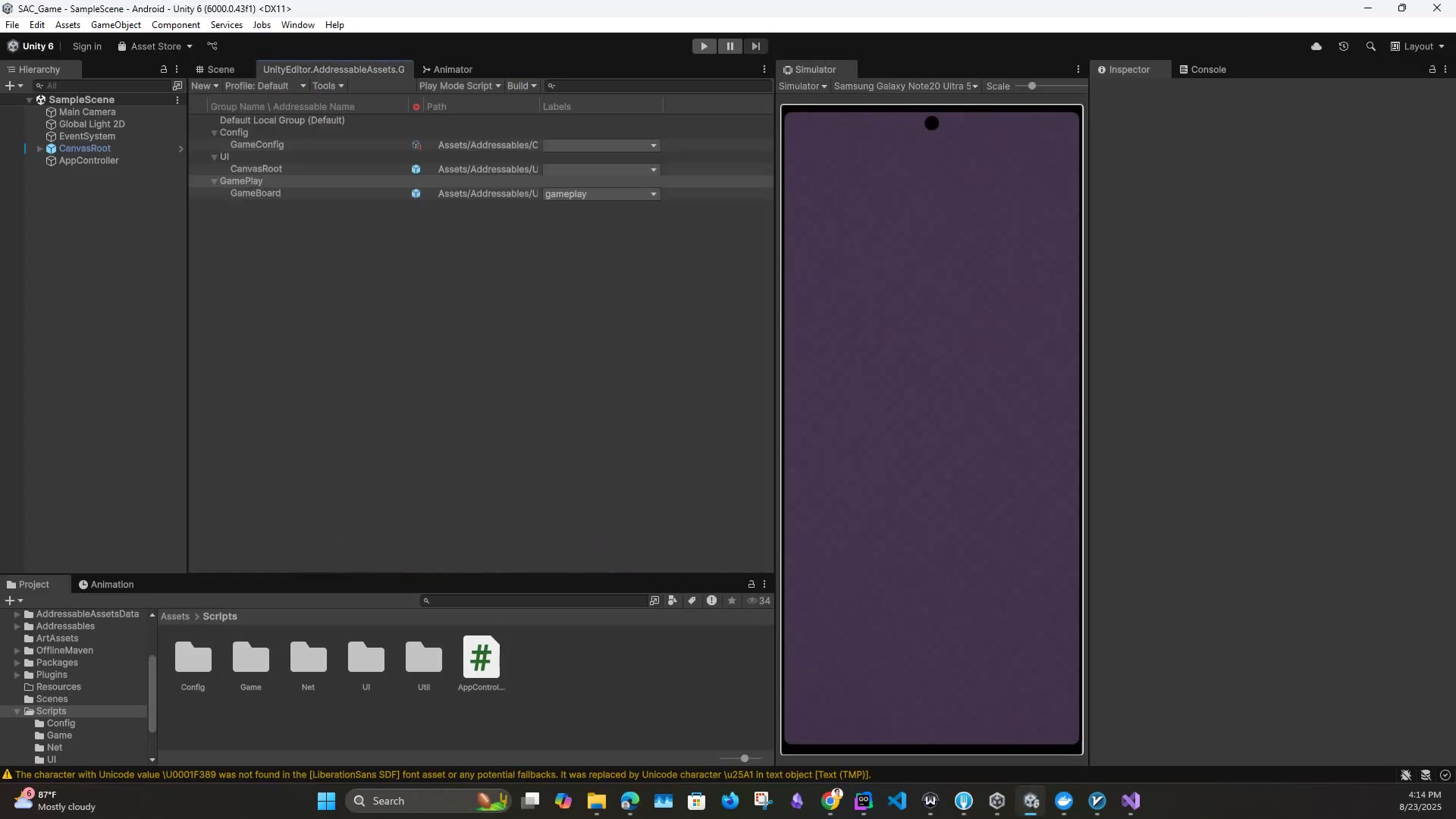Collapse the GamePlay addressables group

(x=214, y=181)
